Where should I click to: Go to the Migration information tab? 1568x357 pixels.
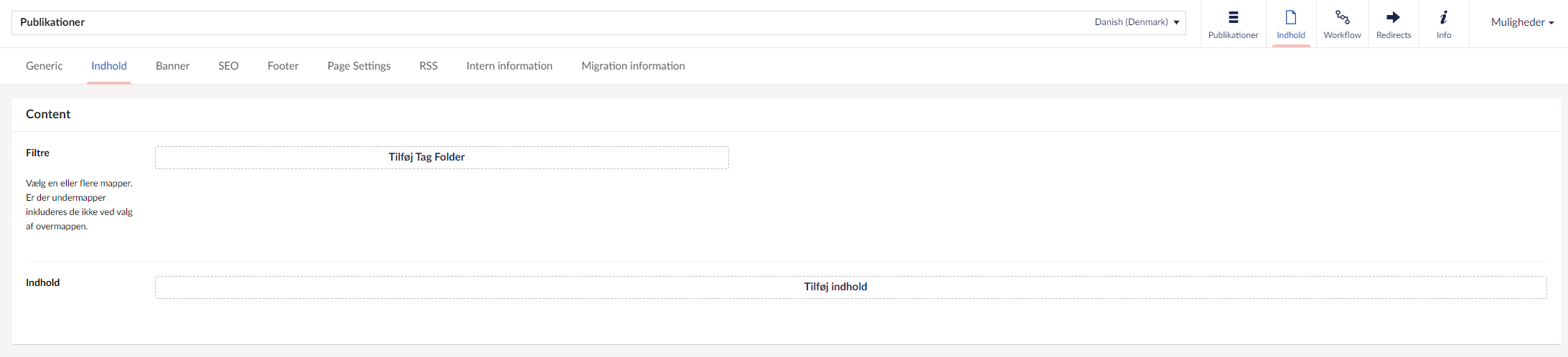[633, 66]
